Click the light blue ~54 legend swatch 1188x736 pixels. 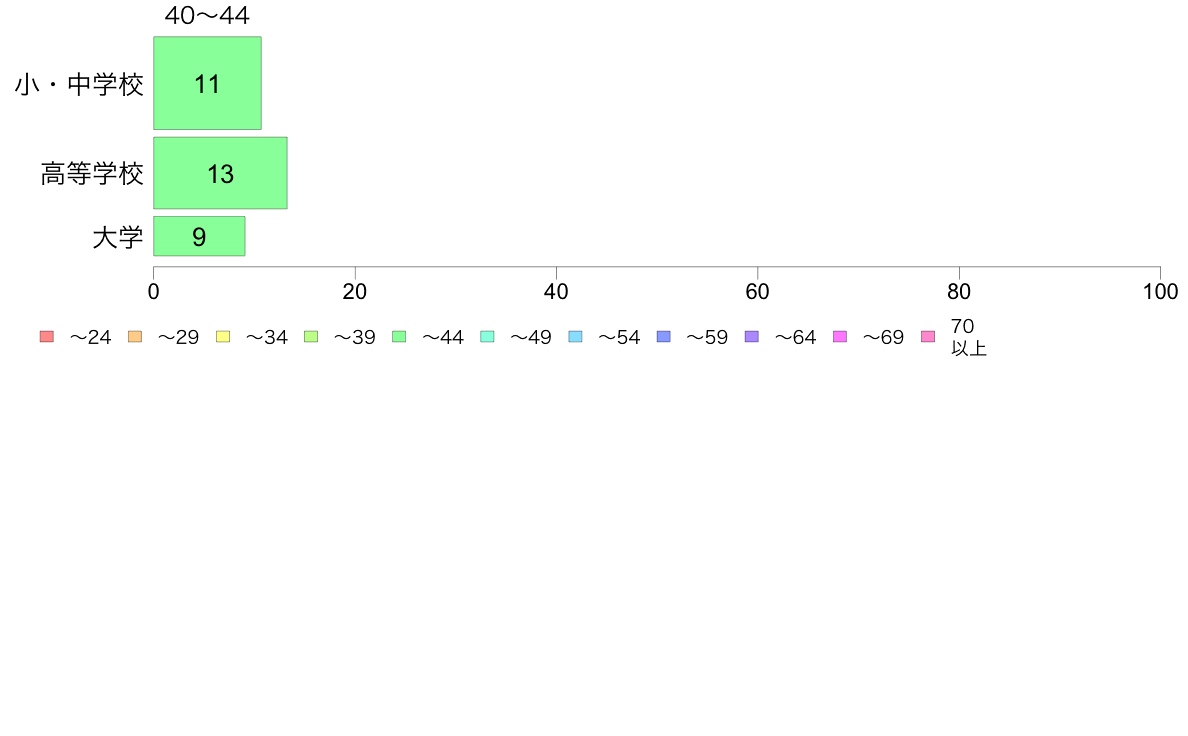(575, 337)
